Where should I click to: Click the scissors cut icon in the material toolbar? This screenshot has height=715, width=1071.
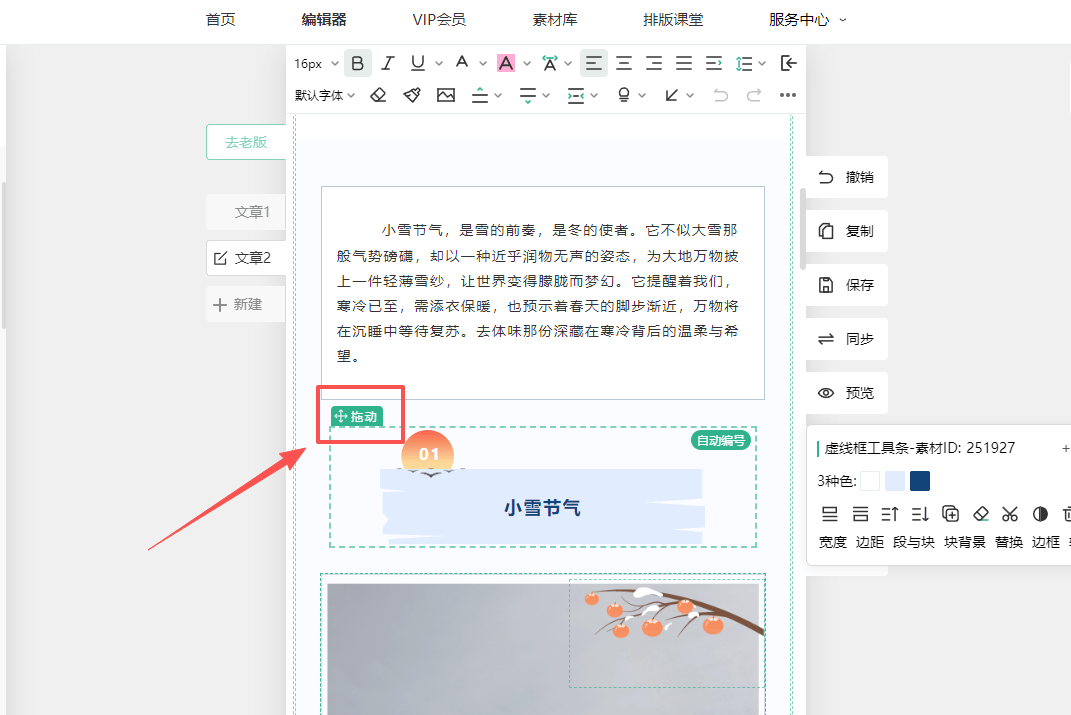tap(1010, 514)
